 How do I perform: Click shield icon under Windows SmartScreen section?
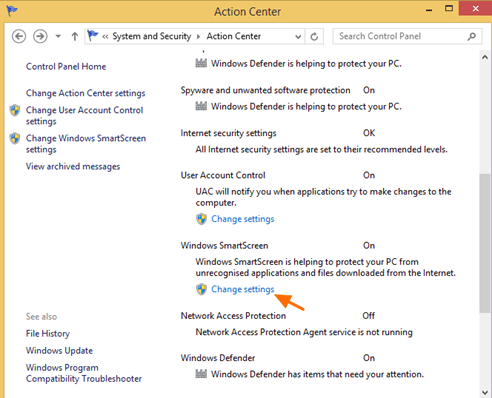click(201, 289)
